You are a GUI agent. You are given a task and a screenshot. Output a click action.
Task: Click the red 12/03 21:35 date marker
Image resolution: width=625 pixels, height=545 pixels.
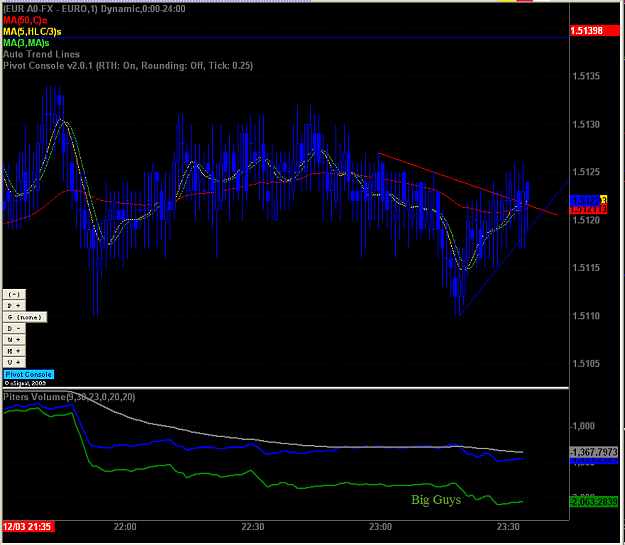coord(28,527)
